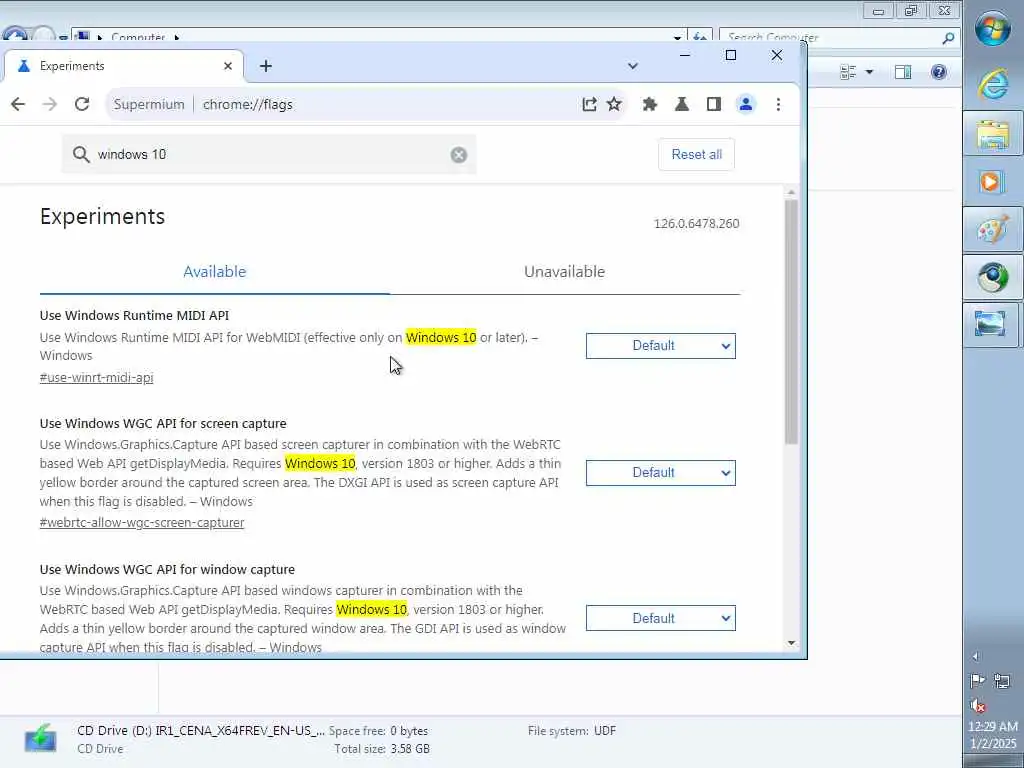Open the Explorer address history dropdown

click(x=677, y=38)
